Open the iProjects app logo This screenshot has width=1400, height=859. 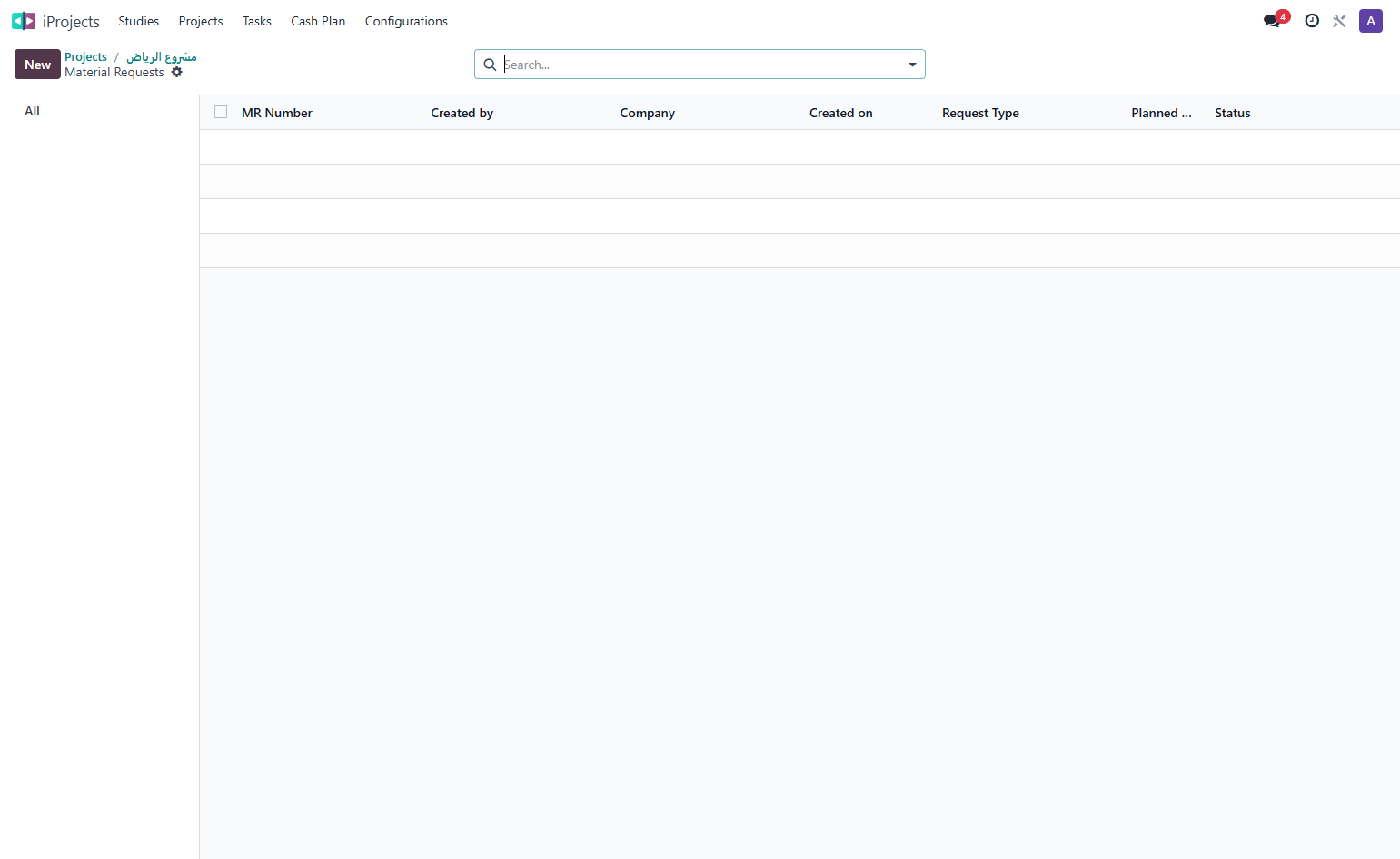(x=24, y=21)
